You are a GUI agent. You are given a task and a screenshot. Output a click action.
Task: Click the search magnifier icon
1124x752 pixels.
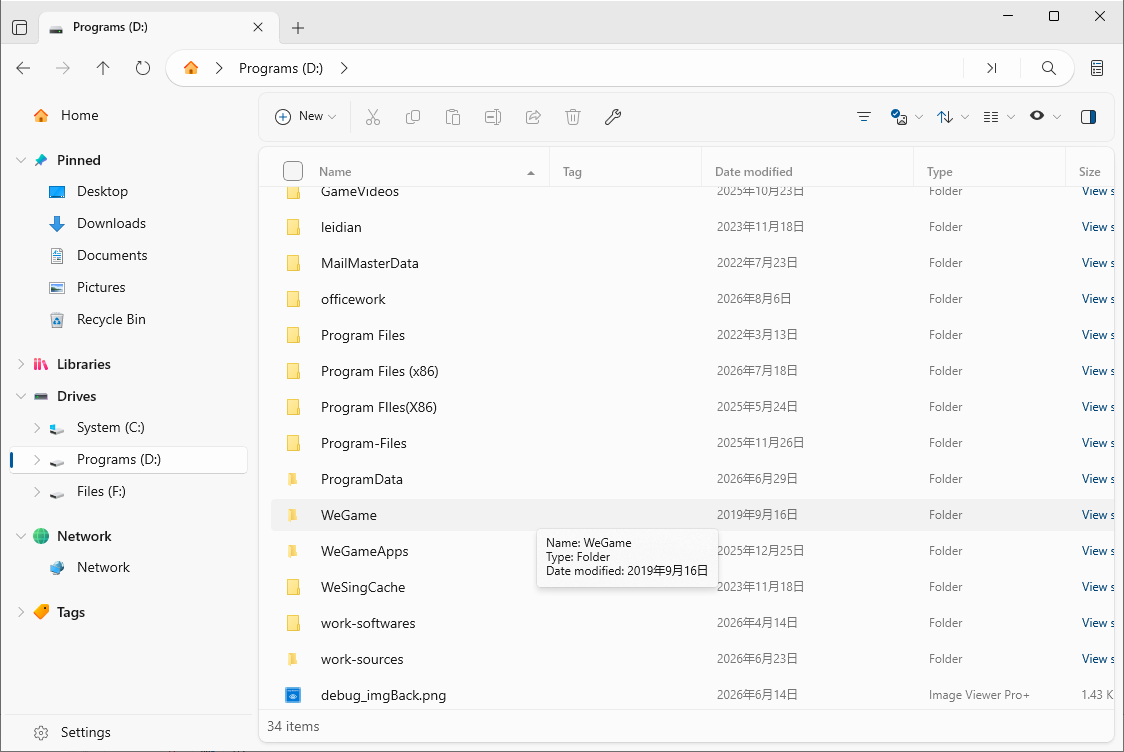point(1049,68)
